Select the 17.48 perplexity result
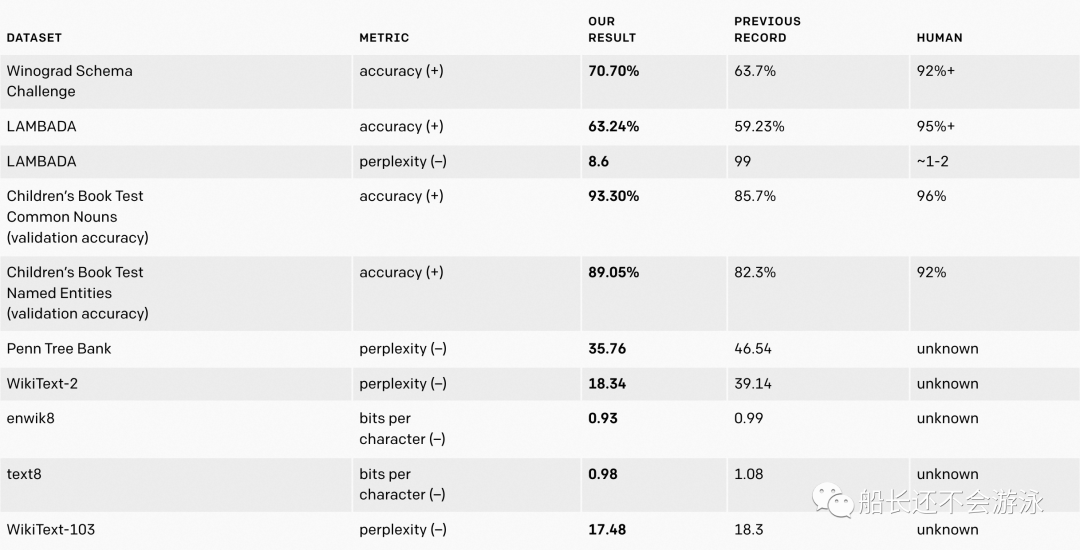Screen dimensions: 1080x550 [x=607, y=530]
